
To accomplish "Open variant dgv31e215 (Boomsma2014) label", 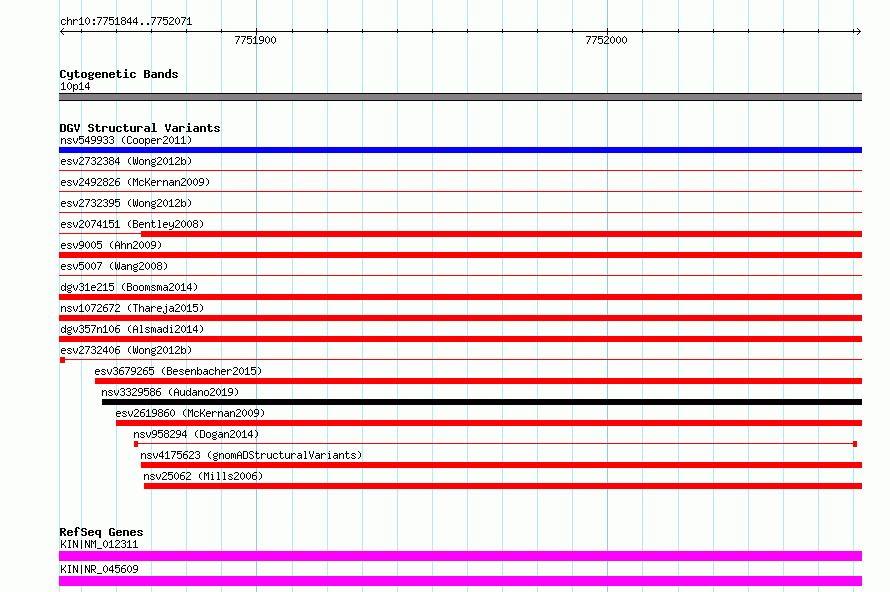I will (x=129, y=287).
